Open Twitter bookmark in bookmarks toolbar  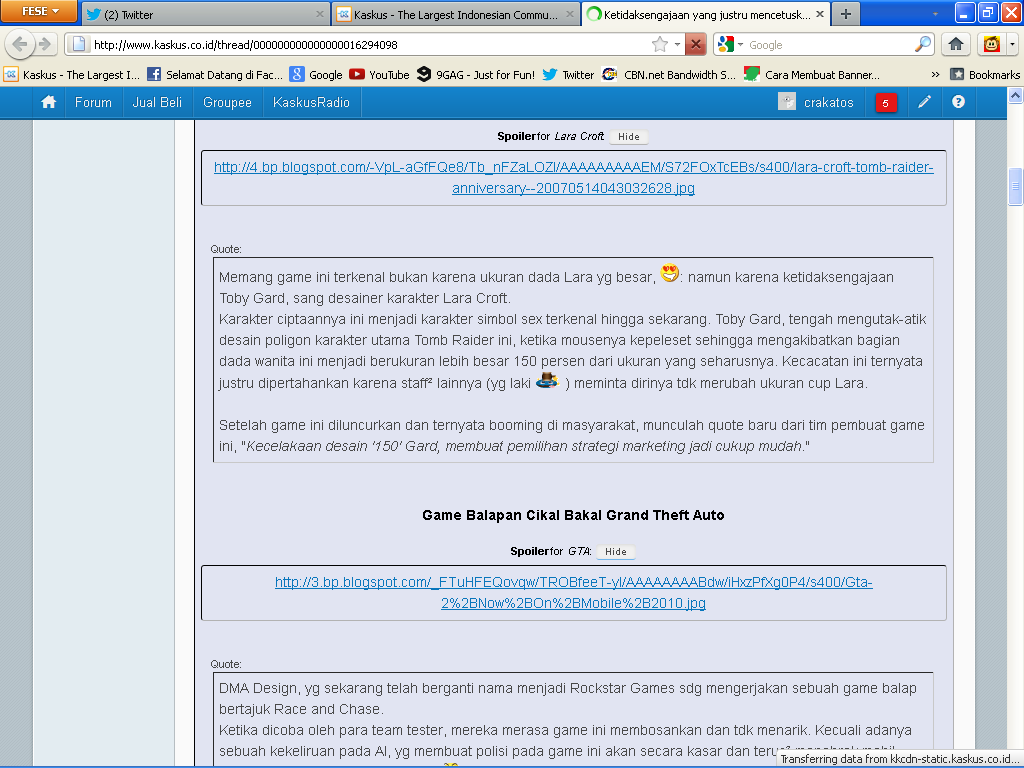(x=568, y=74)
